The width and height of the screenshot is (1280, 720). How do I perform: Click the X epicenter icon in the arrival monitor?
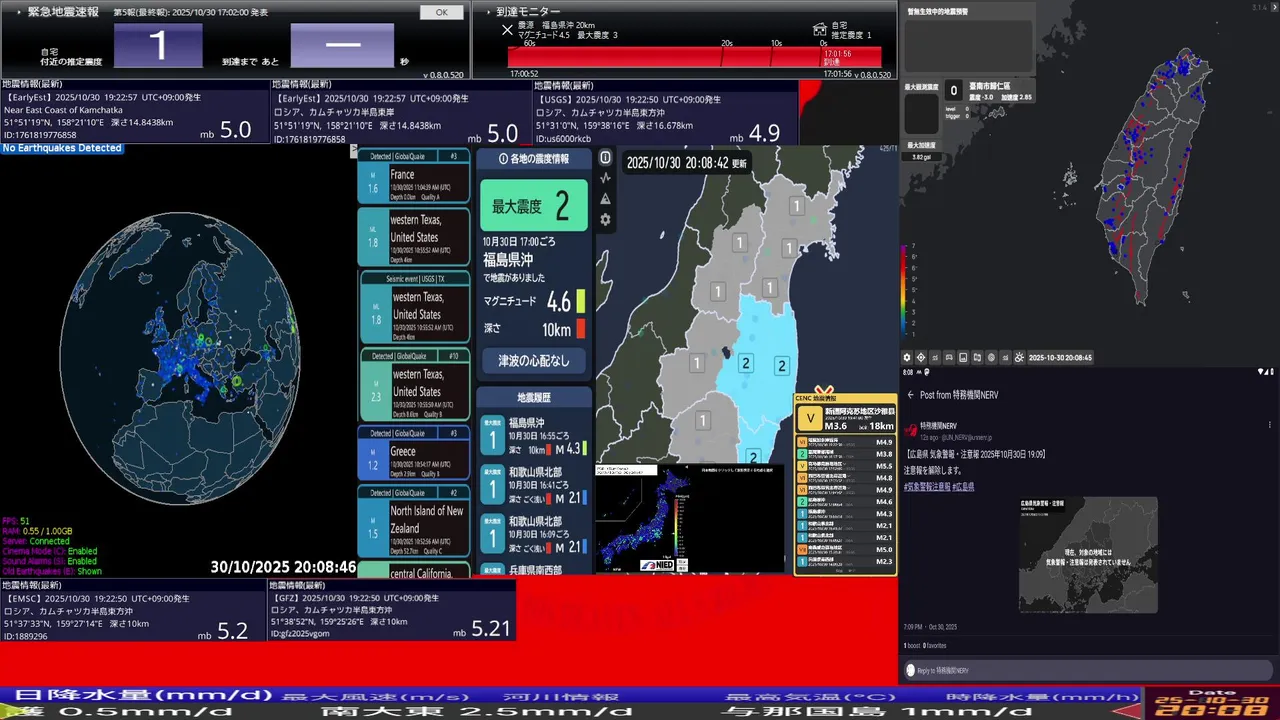tap(507, 30)
